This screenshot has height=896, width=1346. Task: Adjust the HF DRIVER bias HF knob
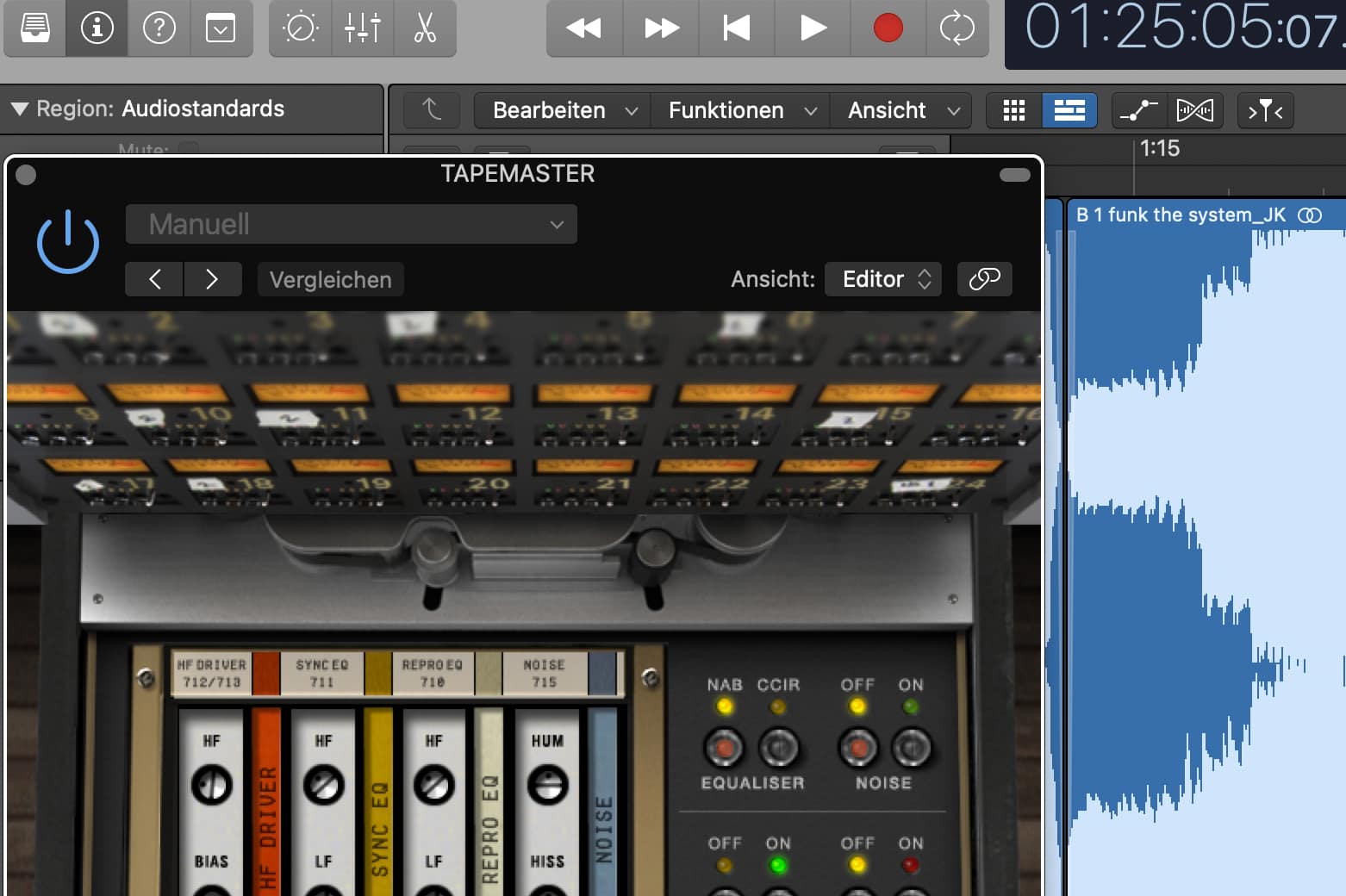(x=211, y=785)
